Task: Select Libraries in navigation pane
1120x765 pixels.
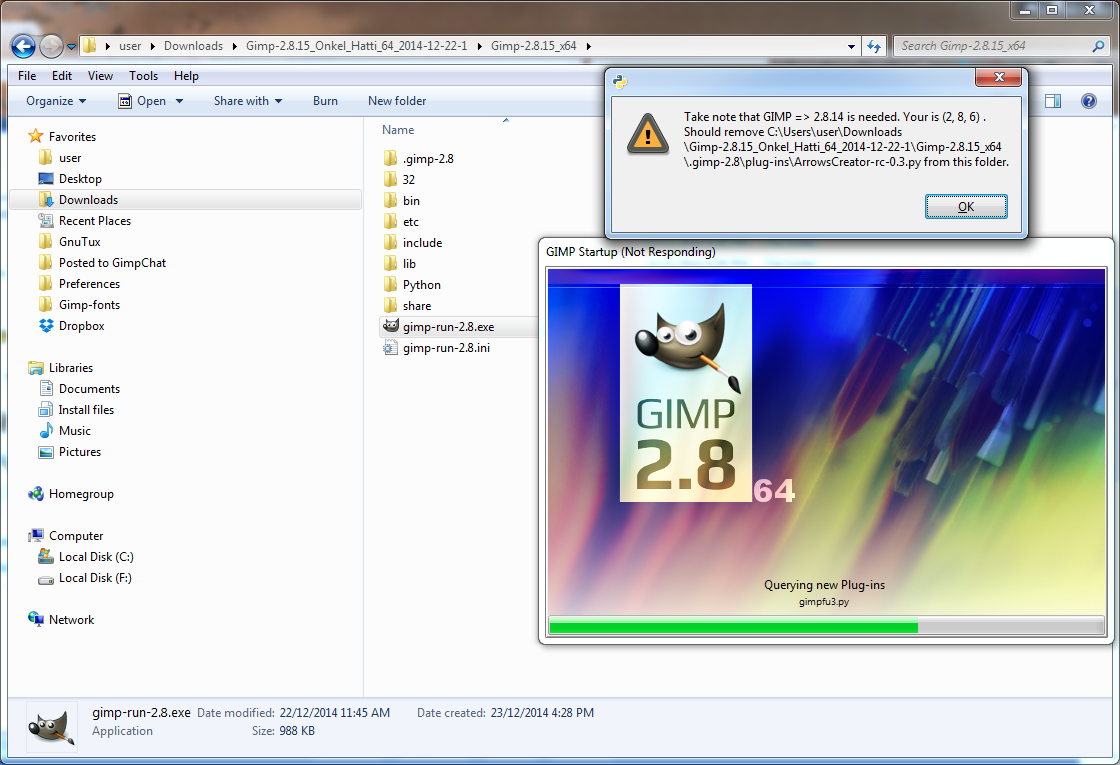Action: pyautogui.click(x=71, y=368)
